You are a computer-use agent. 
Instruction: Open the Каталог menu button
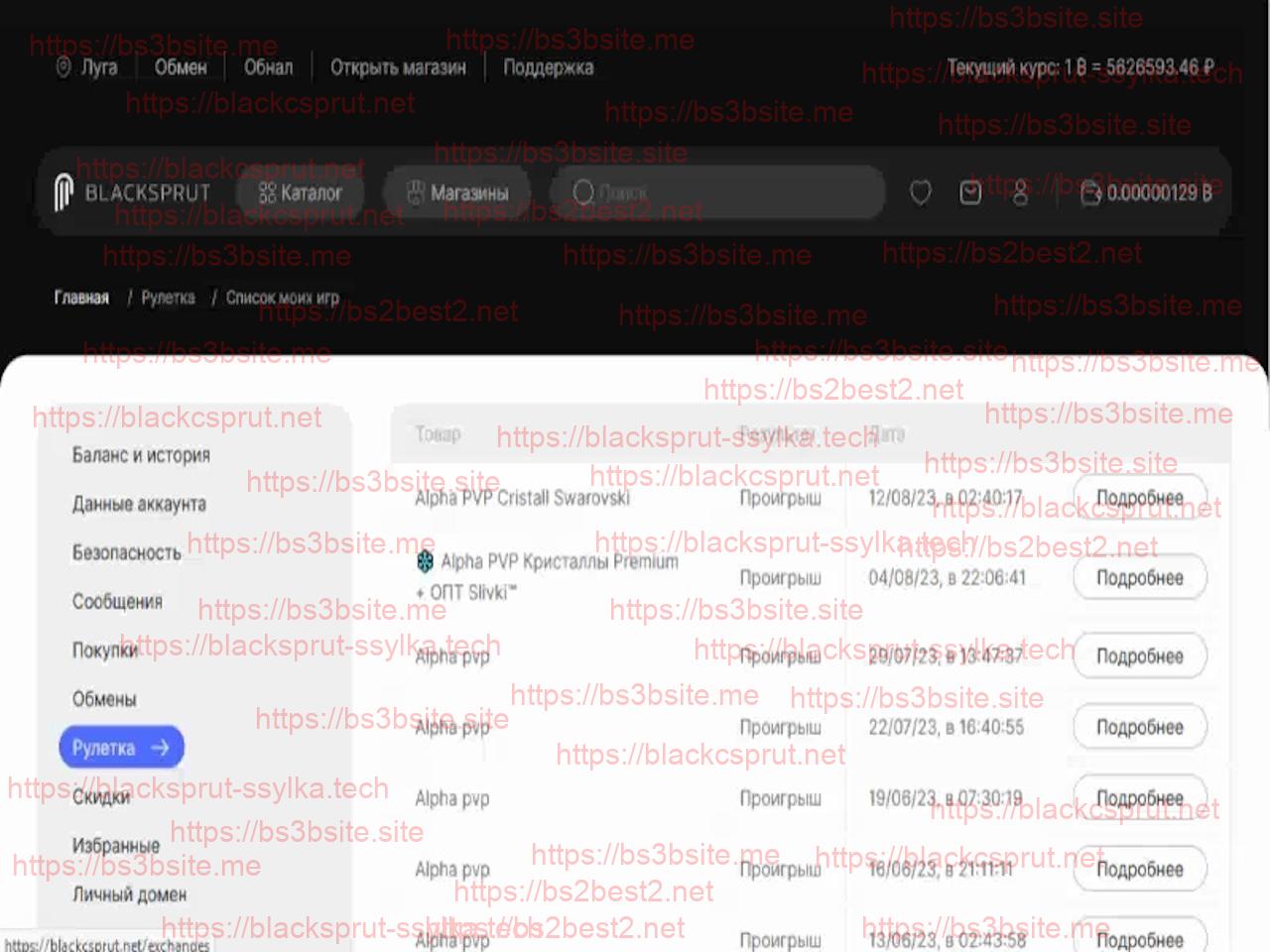301,192
